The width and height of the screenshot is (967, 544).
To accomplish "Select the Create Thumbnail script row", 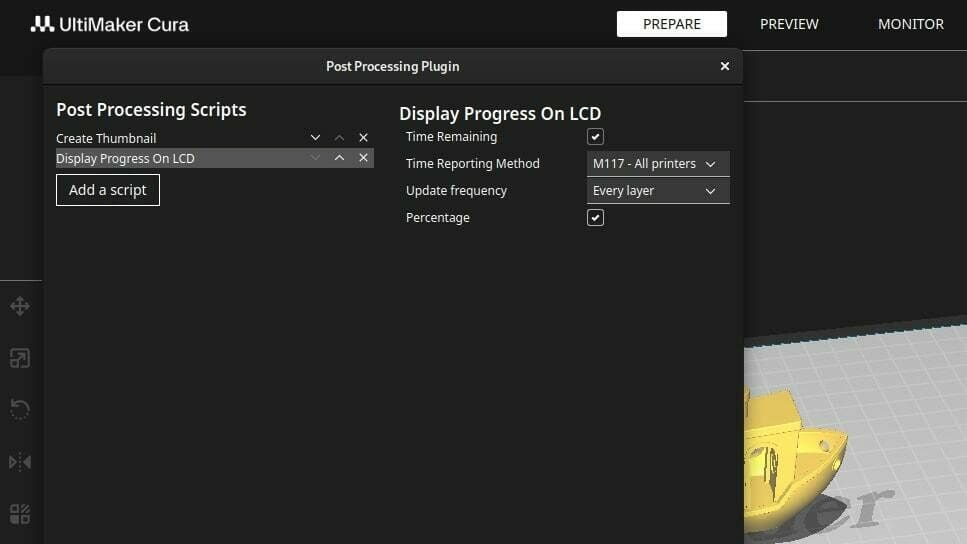I will 215,138.
